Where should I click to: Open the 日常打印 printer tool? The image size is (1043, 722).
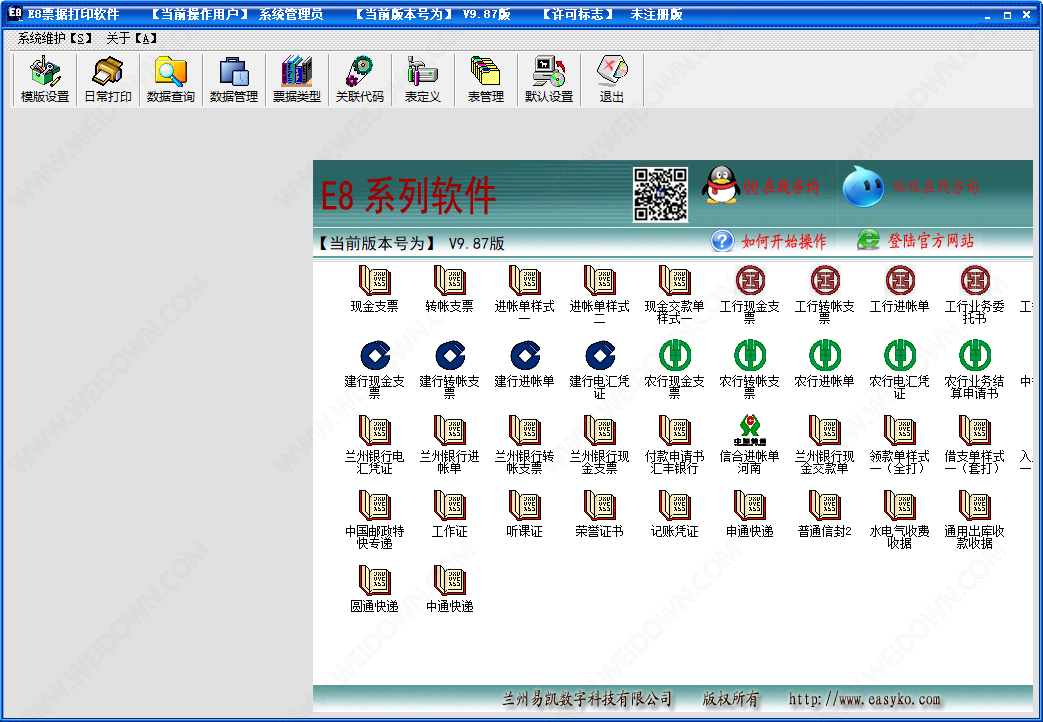[x=108, y=80]
